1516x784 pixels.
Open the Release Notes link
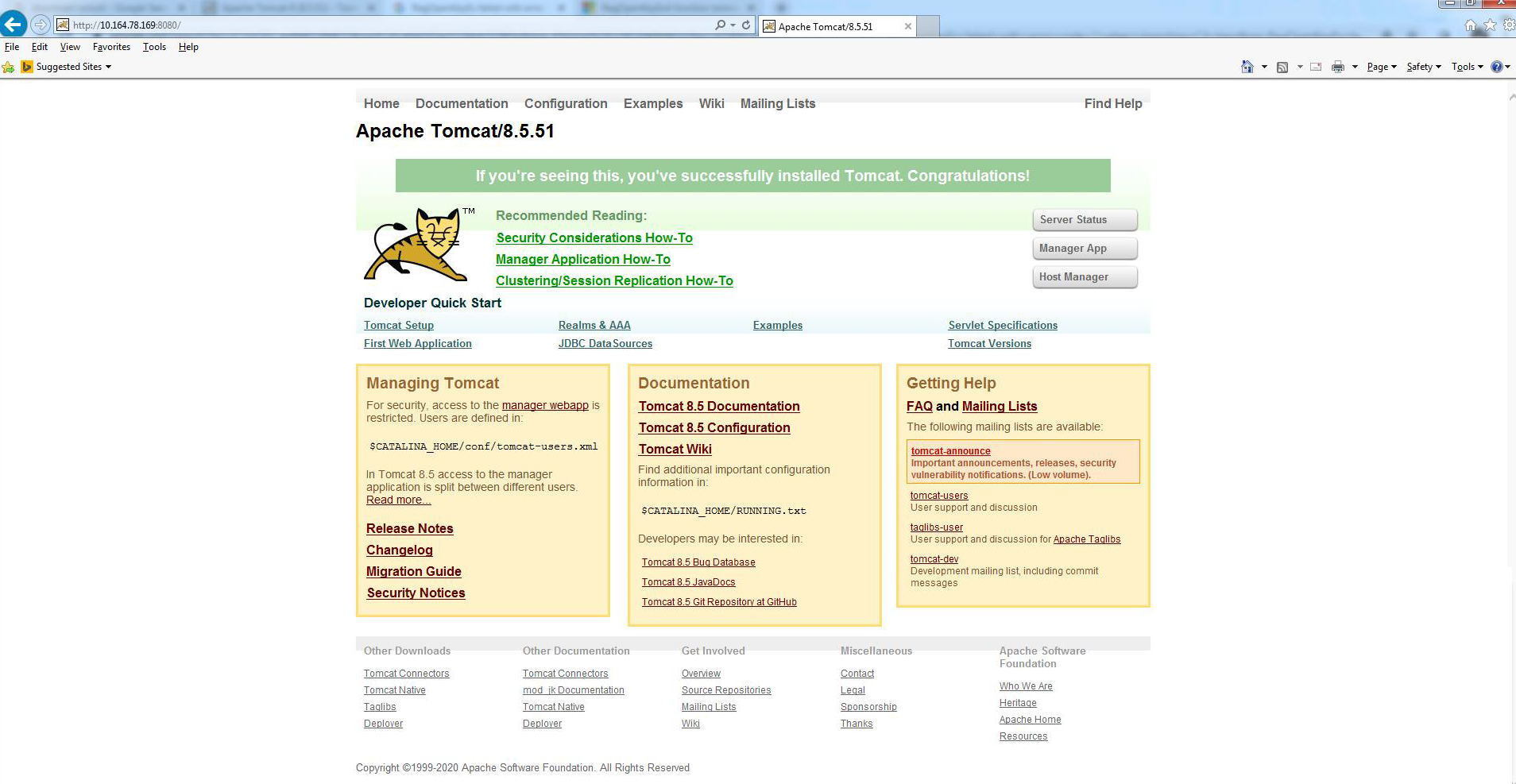click(x=410, y=528)
